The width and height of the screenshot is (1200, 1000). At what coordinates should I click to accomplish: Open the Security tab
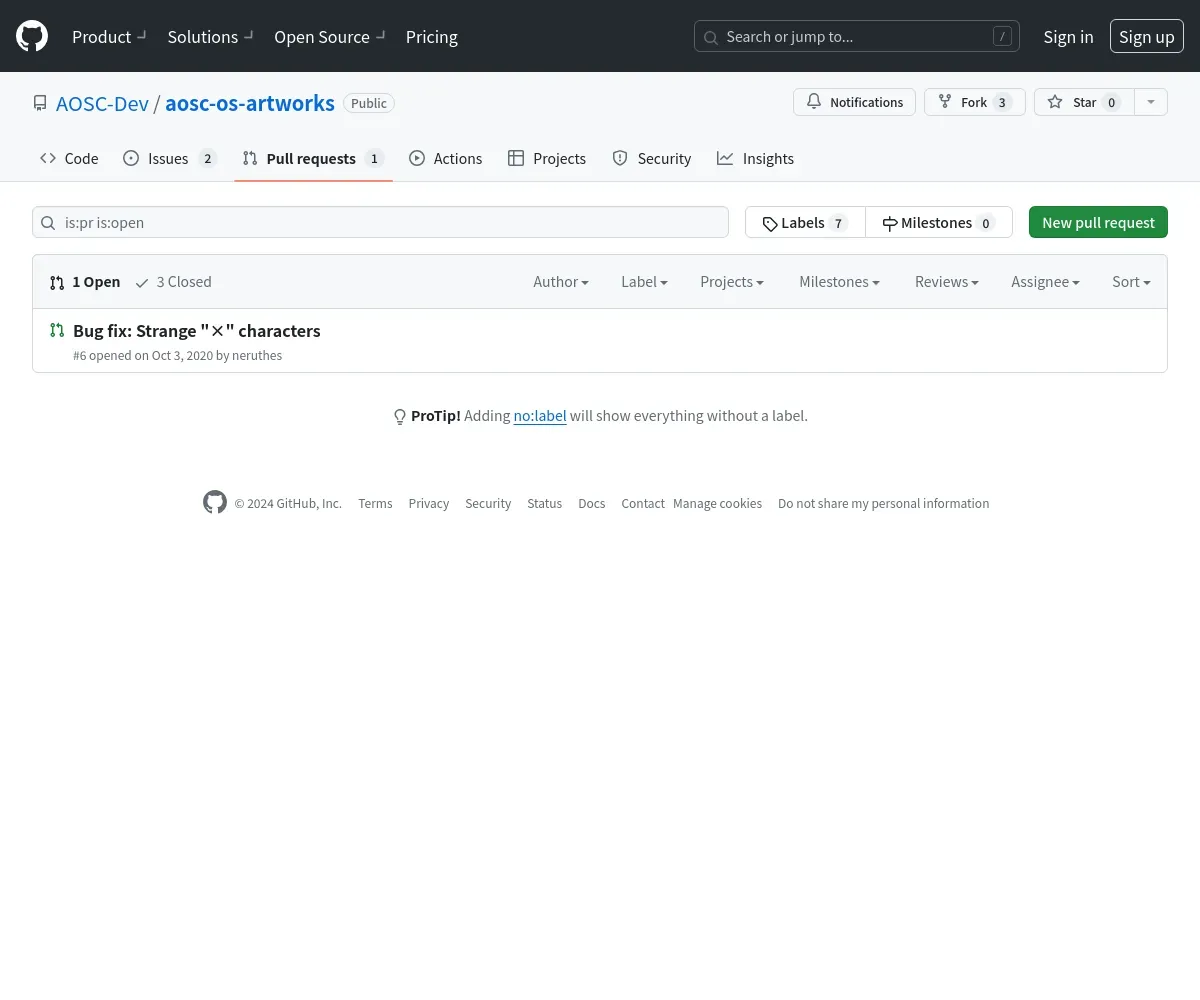(x=652, y=158)
